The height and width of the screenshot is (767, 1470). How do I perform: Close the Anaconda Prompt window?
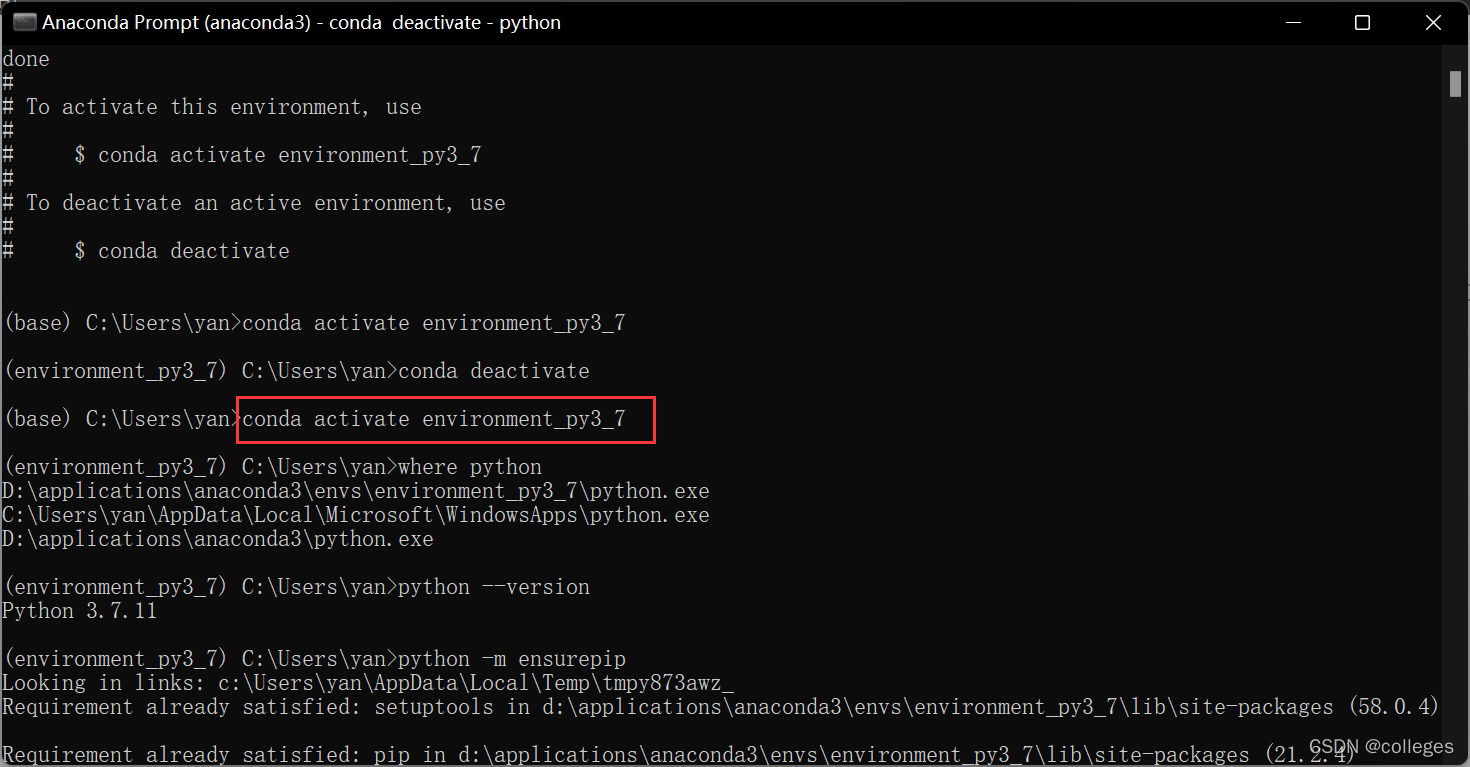[1434, 22]
